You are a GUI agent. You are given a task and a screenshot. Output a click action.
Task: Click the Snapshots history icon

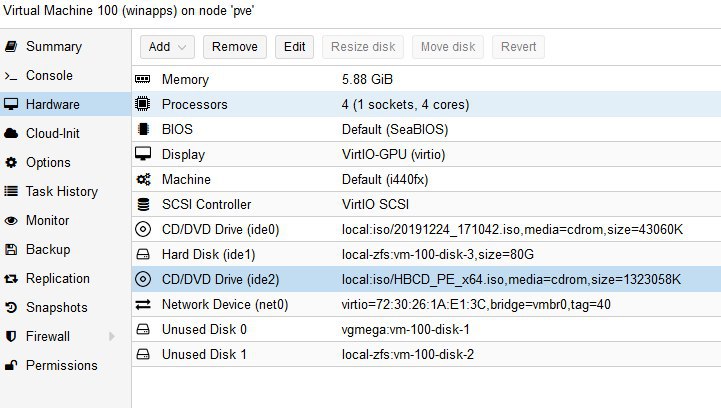11,307
